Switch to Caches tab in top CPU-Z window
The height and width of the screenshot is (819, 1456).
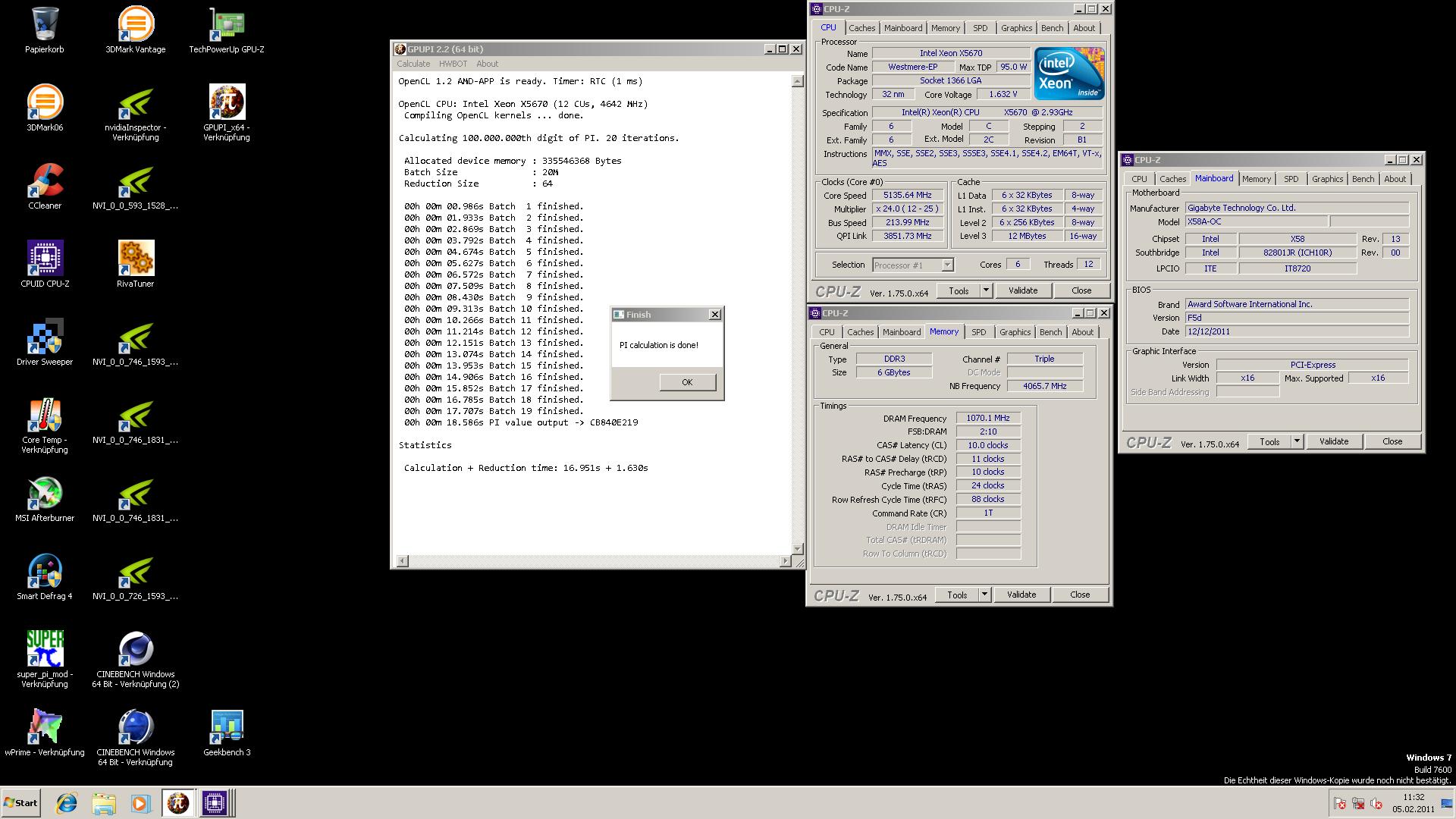tap(861, 28)
